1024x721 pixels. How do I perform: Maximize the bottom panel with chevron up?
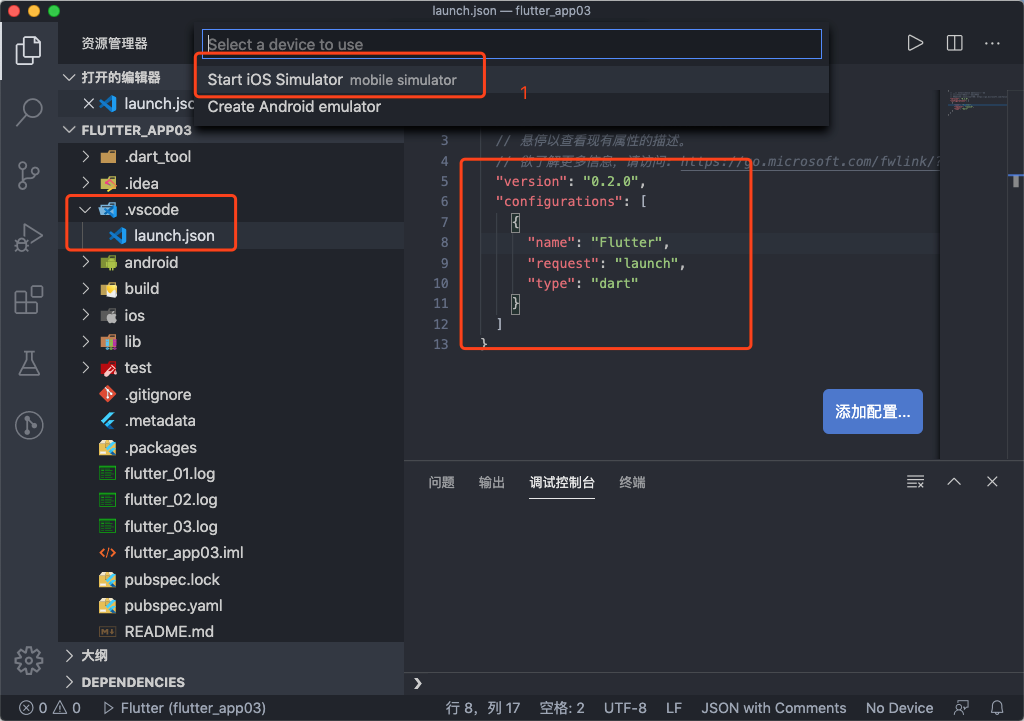pos(953,481)
